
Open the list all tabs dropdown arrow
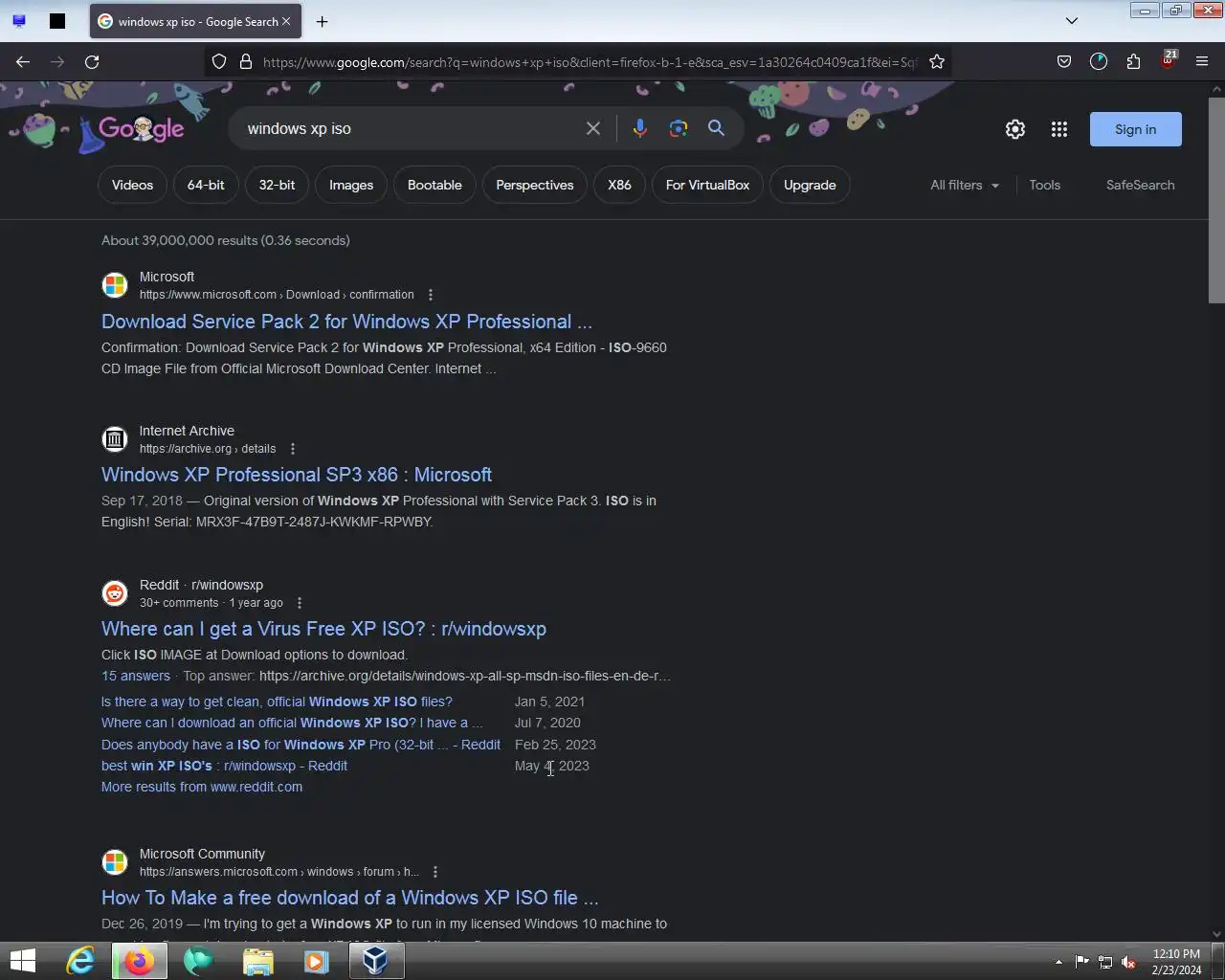click(x=1072, y=20)
